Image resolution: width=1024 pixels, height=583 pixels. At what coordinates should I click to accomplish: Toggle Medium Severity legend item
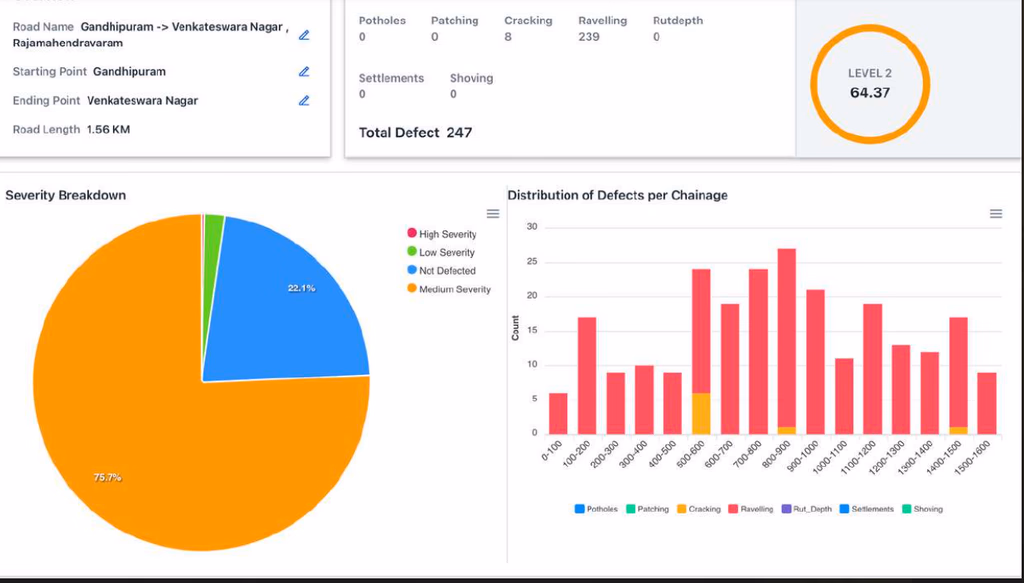449,289
